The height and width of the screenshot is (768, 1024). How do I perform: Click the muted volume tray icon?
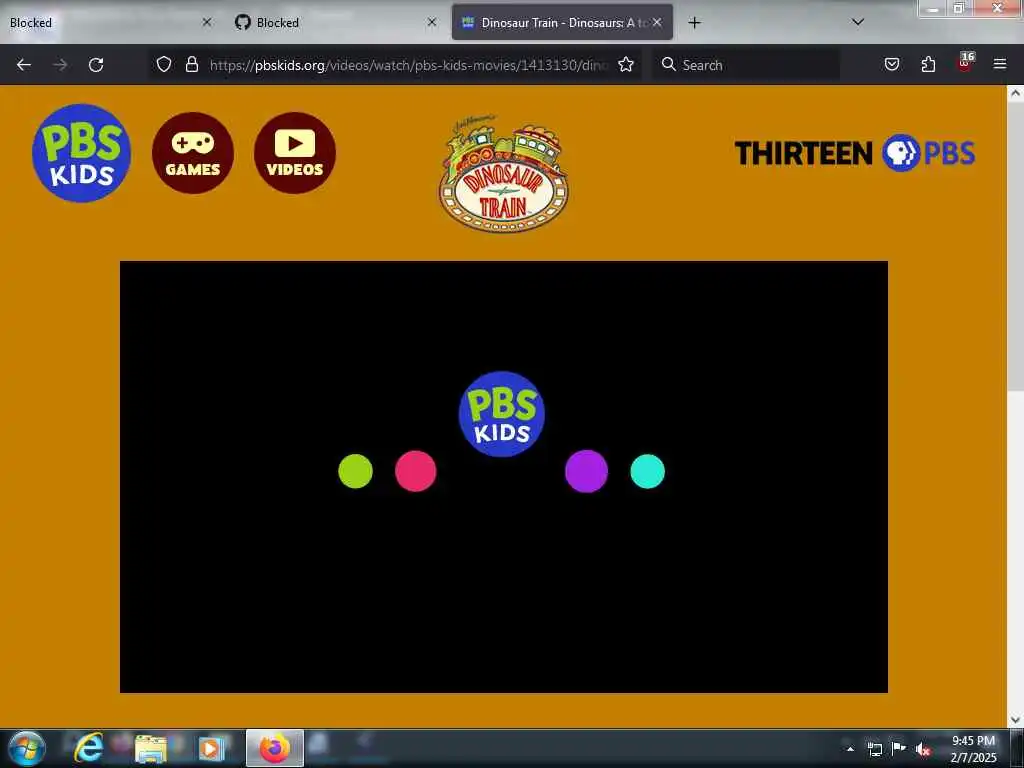click(x=923, y=750)
